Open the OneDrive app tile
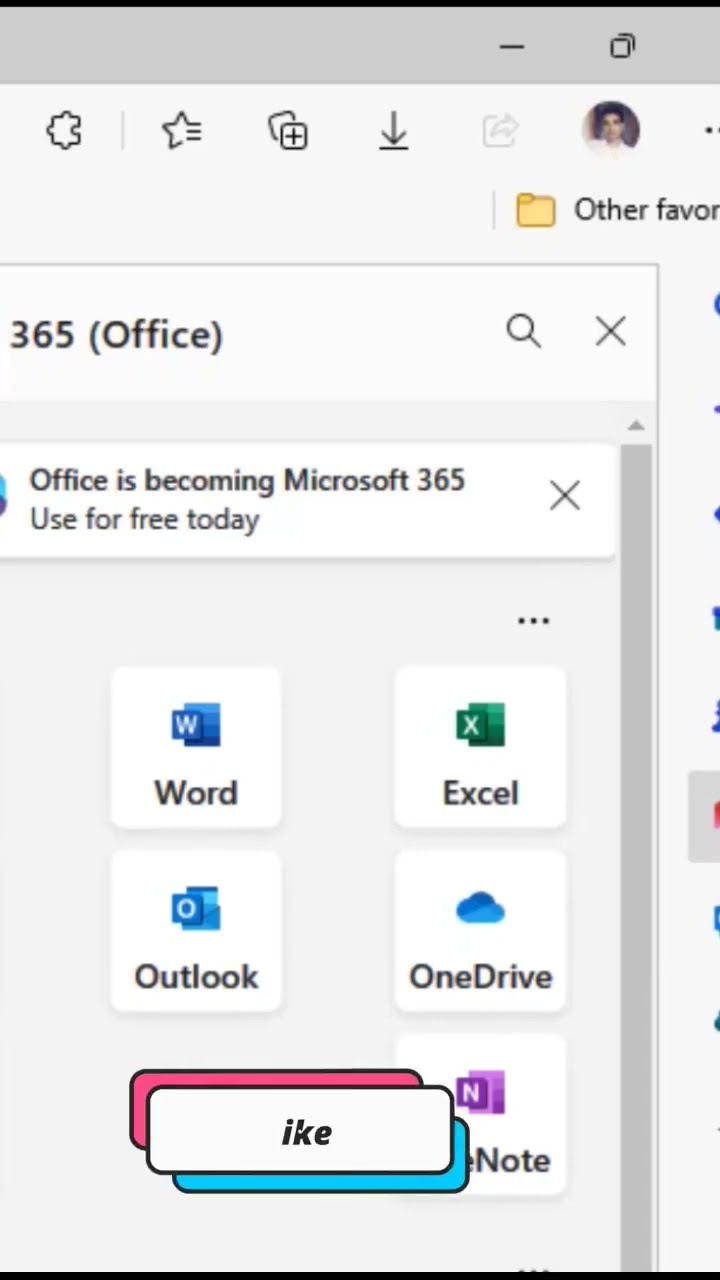720x1280 pixels. coord(480,932)
